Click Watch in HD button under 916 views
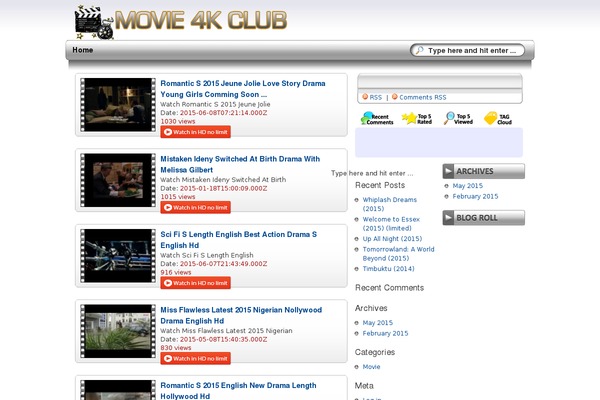Screen dimensions: 600x400 coord(196,283)
